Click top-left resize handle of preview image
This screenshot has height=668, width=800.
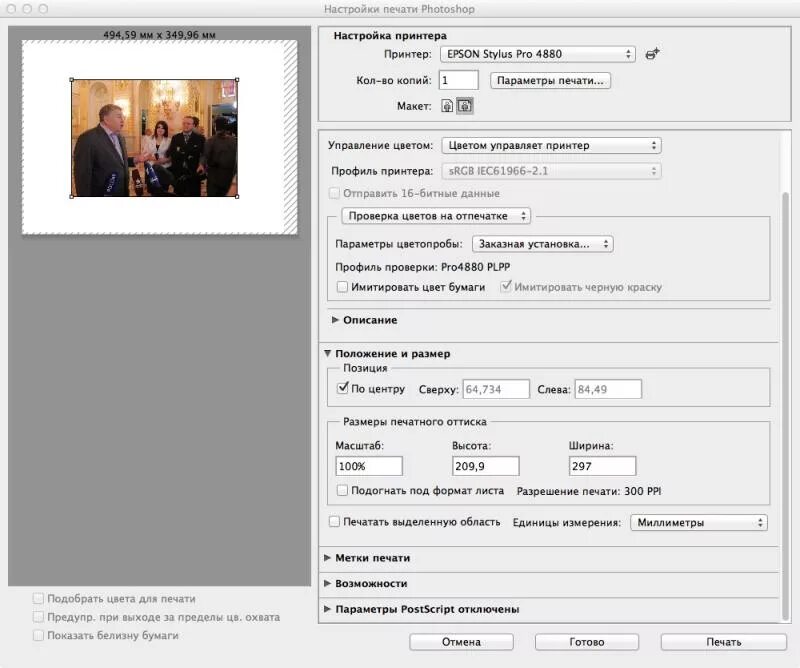point(71,80)
